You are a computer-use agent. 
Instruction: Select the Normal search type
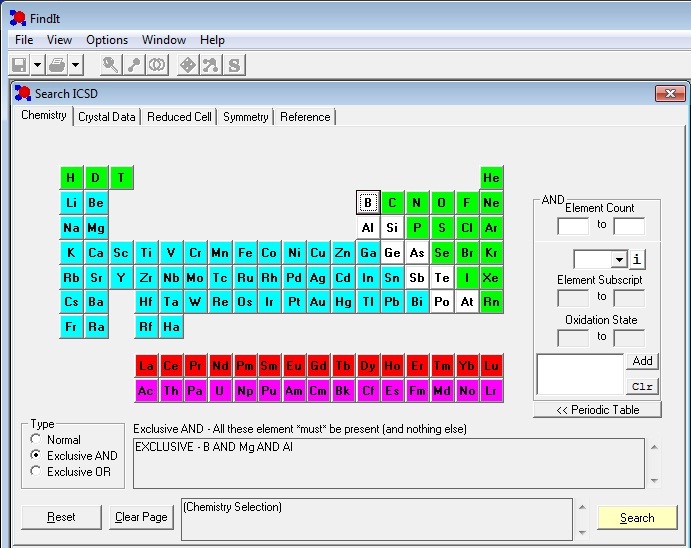click(37, 440)
